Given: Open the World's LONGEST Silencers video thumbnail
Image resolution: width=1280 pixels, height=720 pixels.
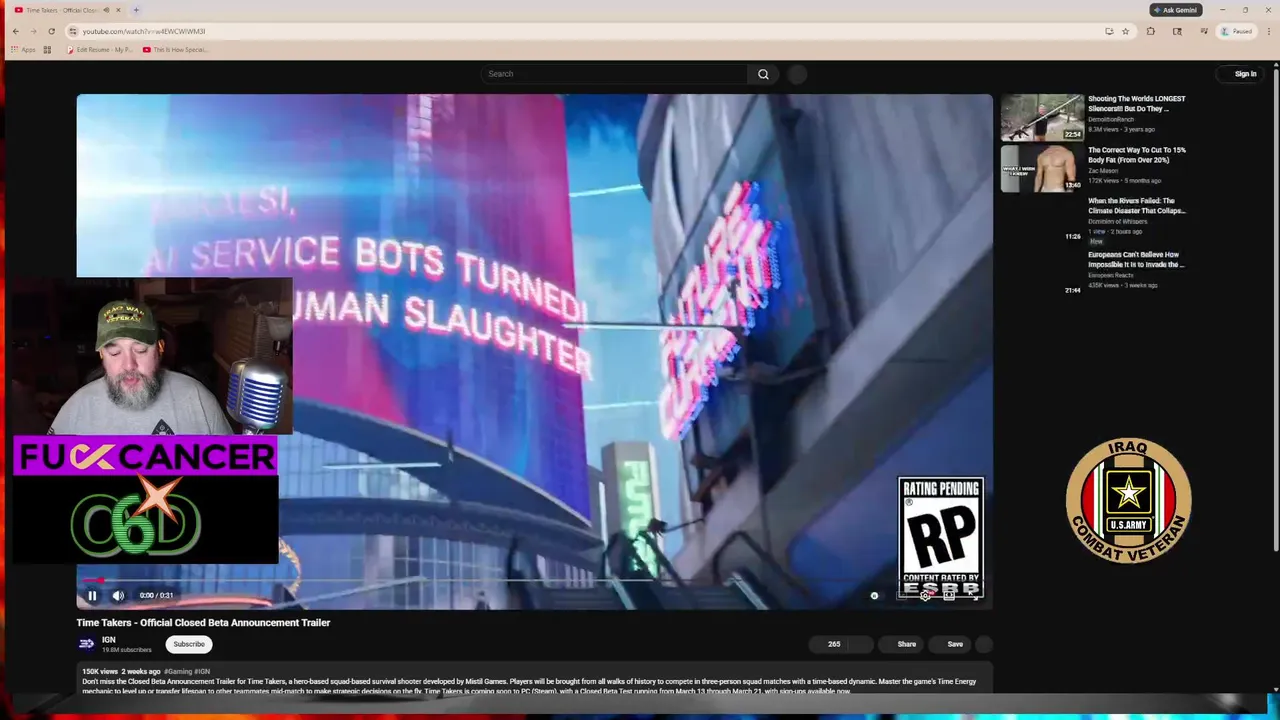Looking at the screenshot, I should point(1042,117).
